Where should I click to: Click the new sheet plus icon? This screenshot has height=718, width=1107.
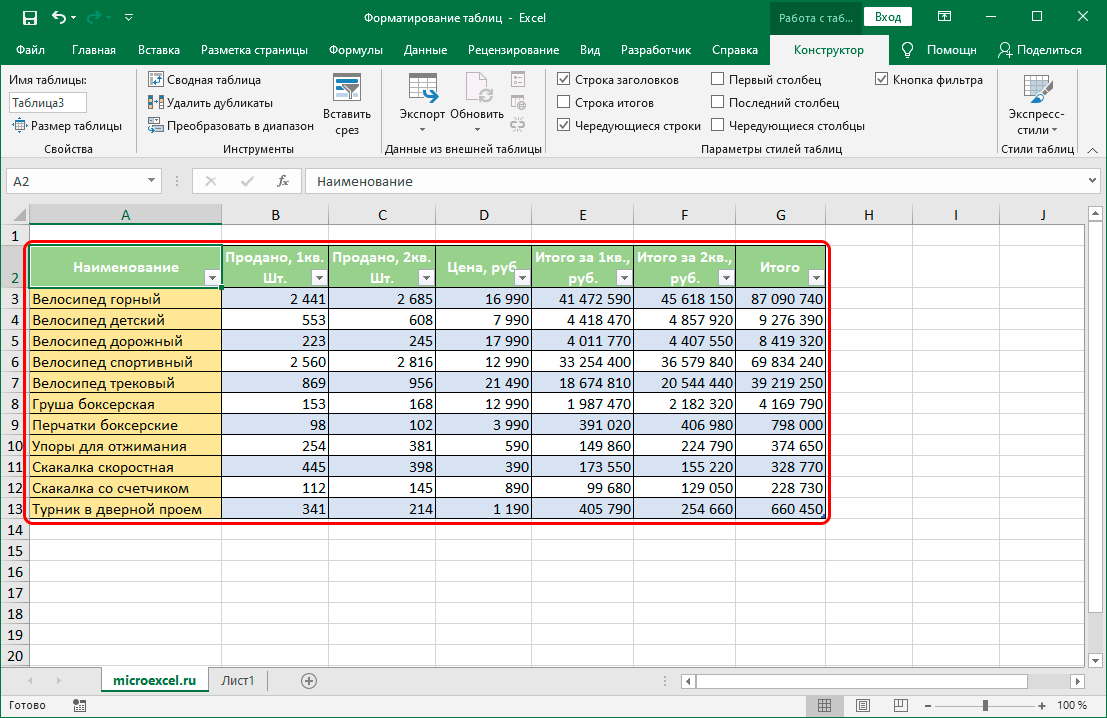click(309, 681)
